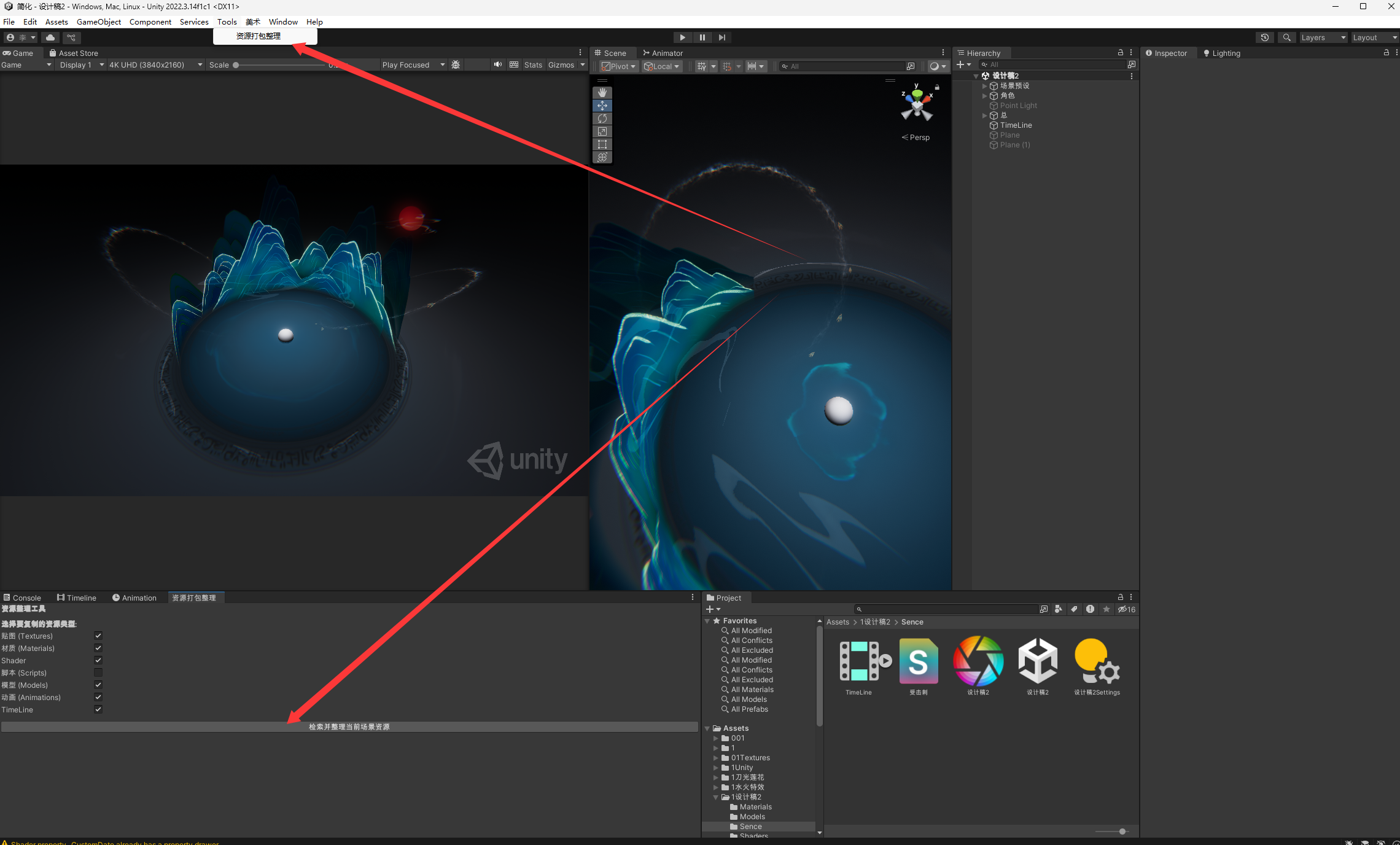1400x845 pixels.
Task: Expand the 场景预设 hierarchy item
Action: [x=984, y=86]
